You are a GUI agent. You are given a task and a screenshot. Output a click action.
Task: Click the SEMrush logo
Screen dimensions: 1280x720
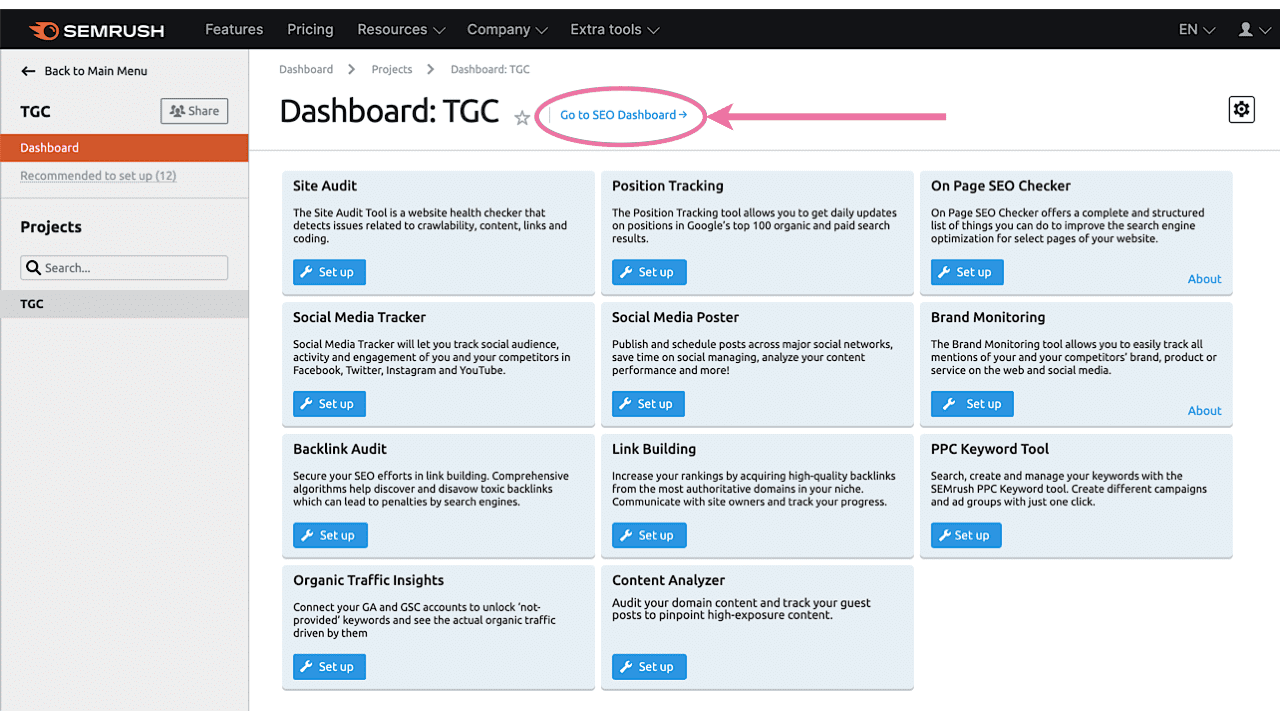click(97, 30)
